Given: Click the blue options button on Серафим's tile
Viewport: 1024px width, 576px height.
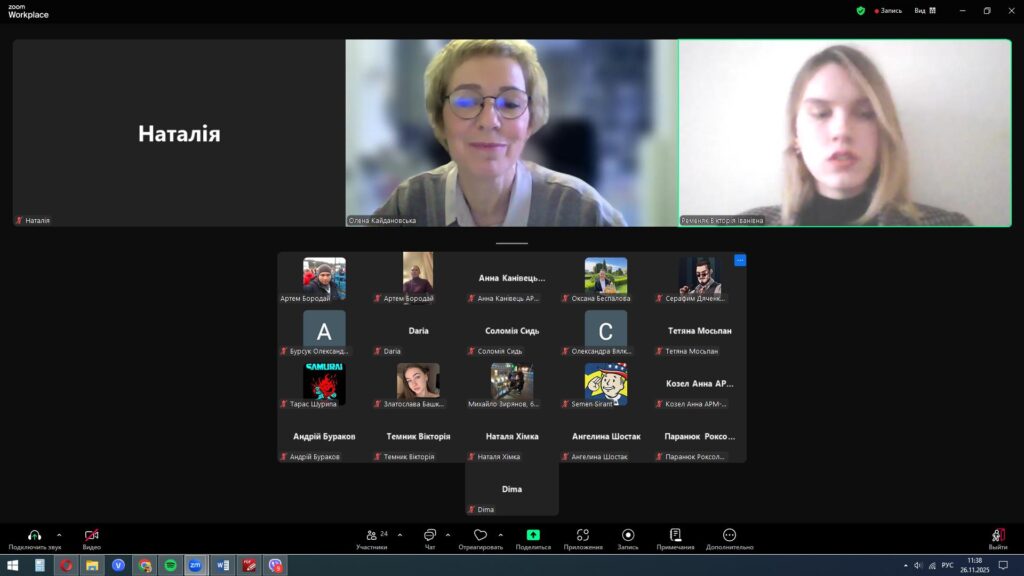Looking at the screenshot, I should point(740,260).
